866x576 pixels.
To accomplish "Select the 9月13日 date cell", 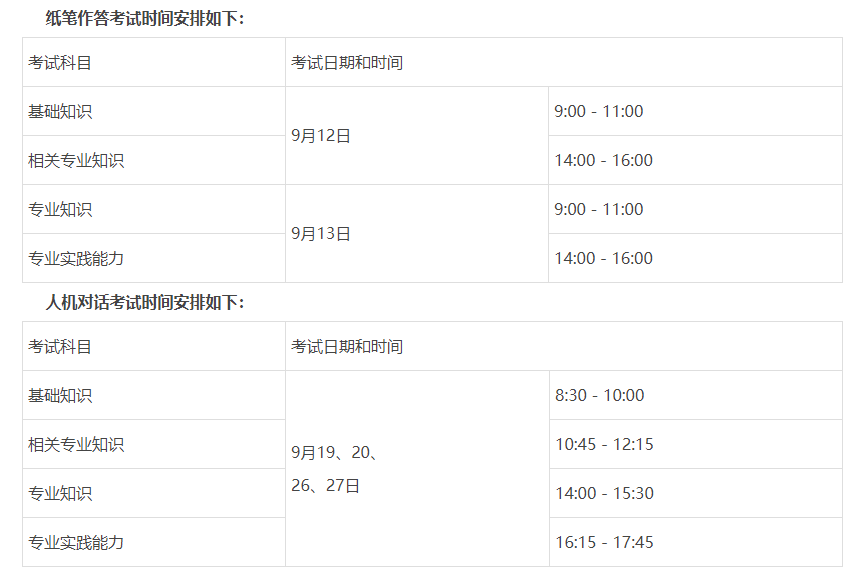I will (417, 234).
